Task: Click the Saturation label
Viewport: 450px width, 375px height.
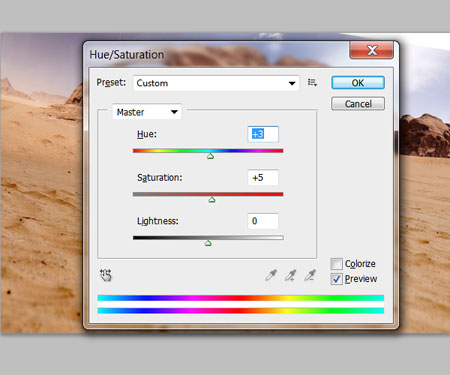Action: click(x=160, y=178)
